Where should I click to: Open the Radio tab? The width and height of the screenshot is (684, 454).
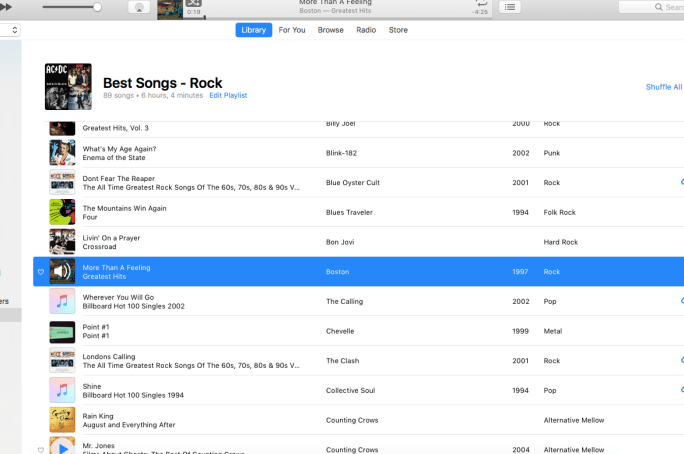pos(366,30)
